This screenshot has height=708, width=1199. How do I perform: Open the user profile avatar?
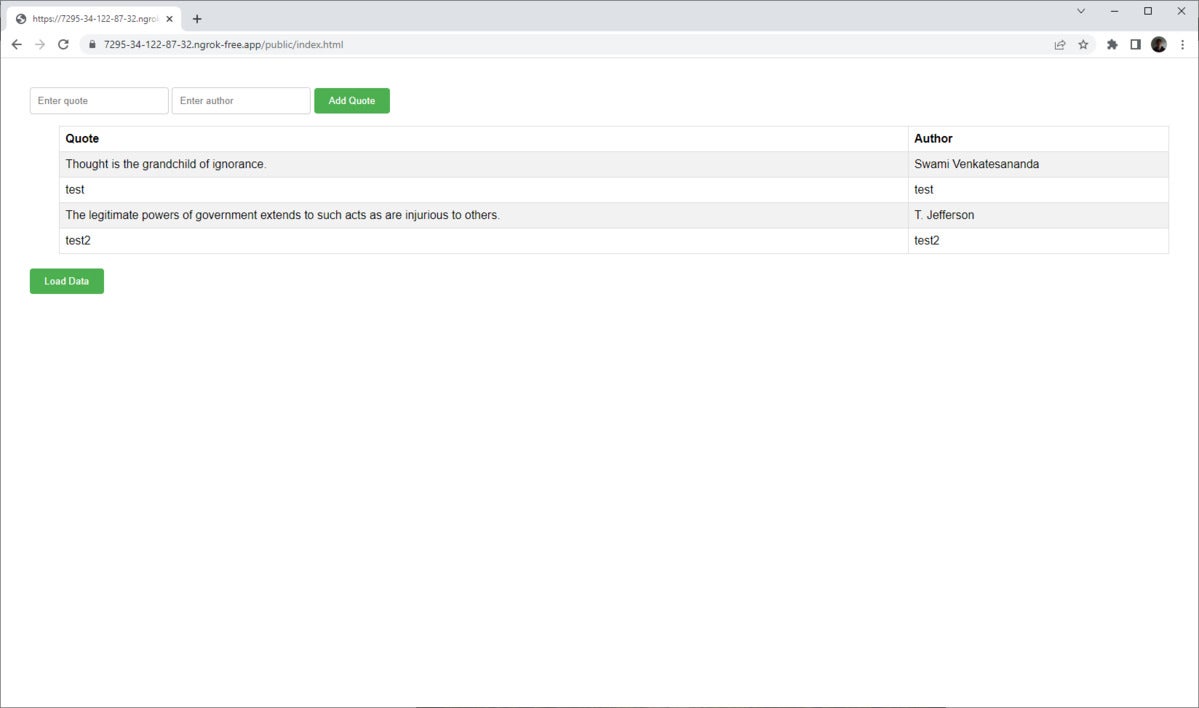click(1158, 44)
